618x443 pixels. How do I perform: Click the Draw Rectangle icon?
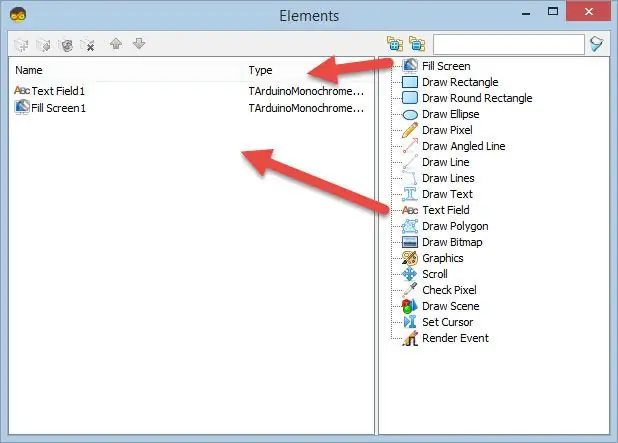410,82
